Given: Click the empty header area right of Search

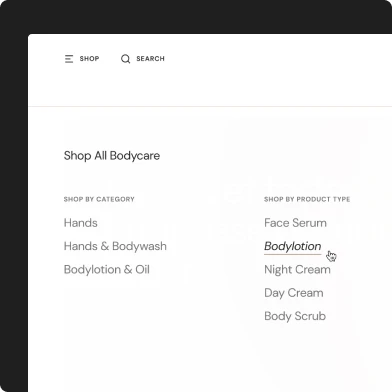Looking at the screenshot, I should coord(277,59).
